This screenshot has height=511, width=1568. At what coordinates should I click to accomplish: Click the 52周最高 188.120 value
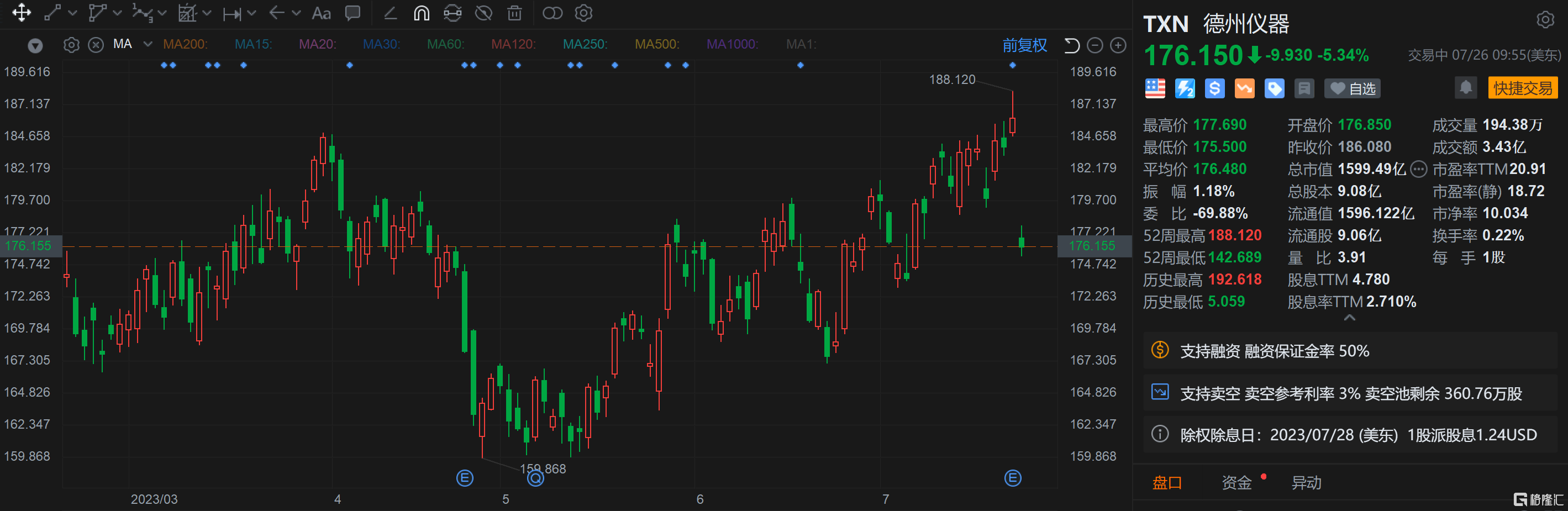[x=1234, y=235]
